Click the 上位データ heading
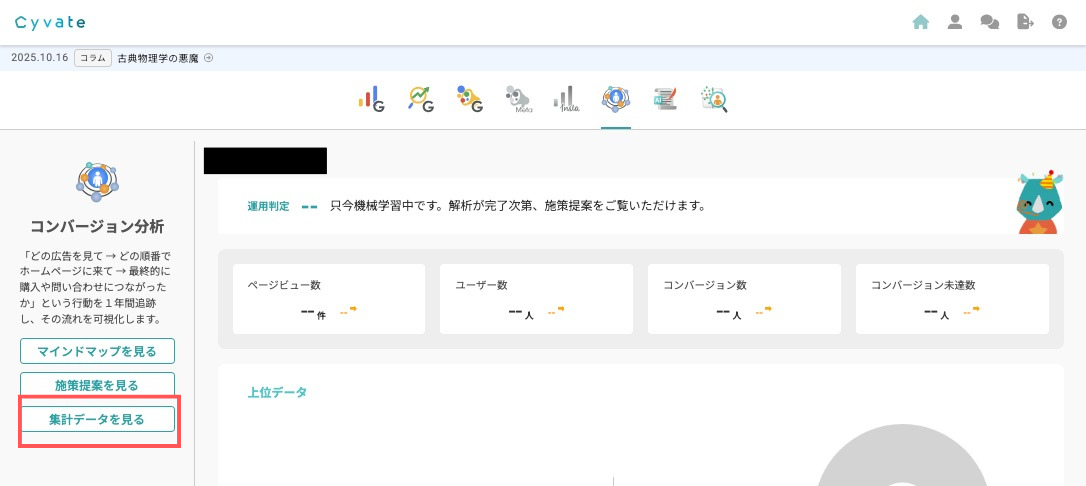This screenshot has width=1086, height=486. (x=277, y=393)
